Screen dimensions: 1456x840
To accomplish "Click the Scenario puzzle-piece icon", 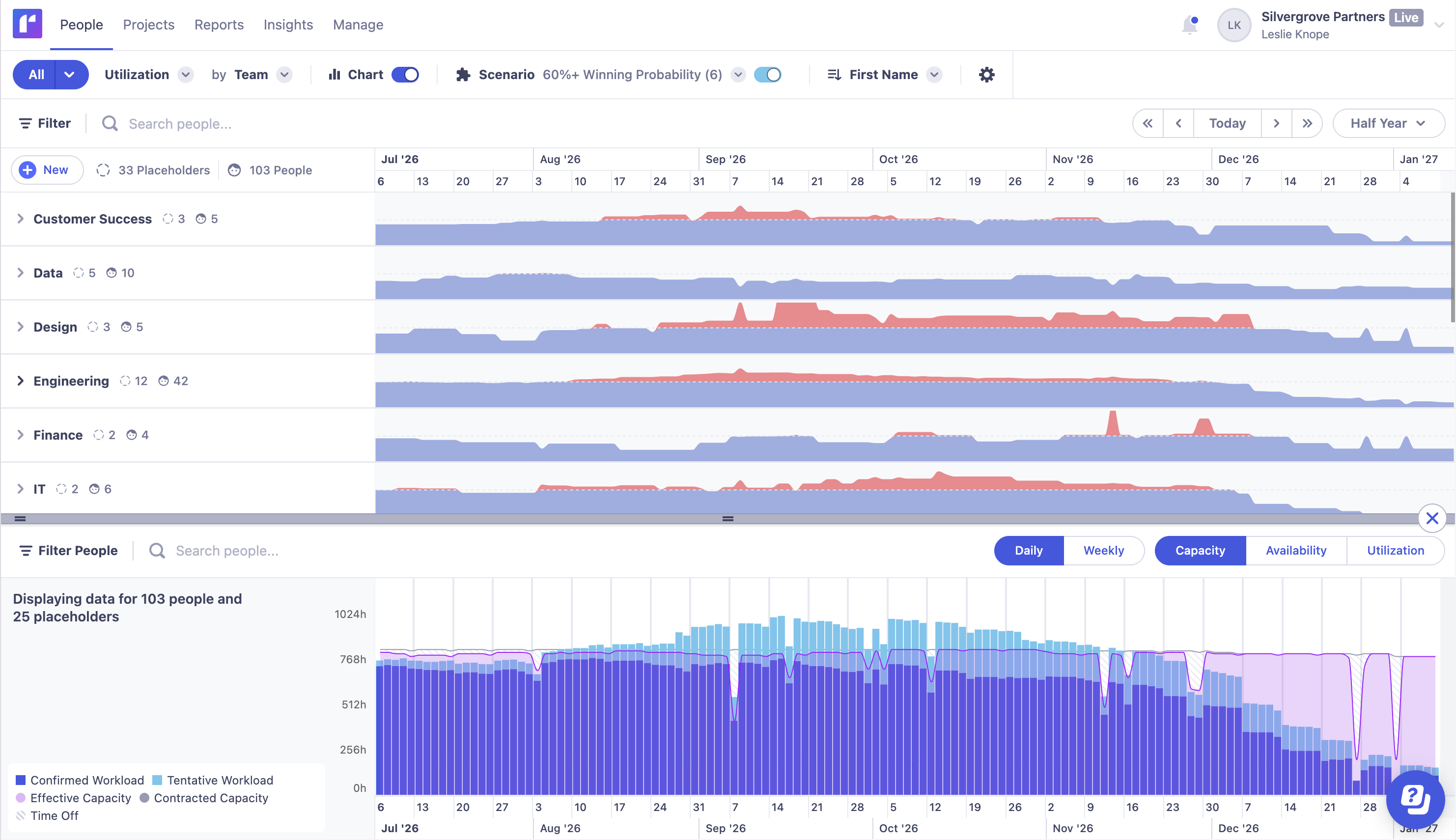I will (x=463, y=75).
